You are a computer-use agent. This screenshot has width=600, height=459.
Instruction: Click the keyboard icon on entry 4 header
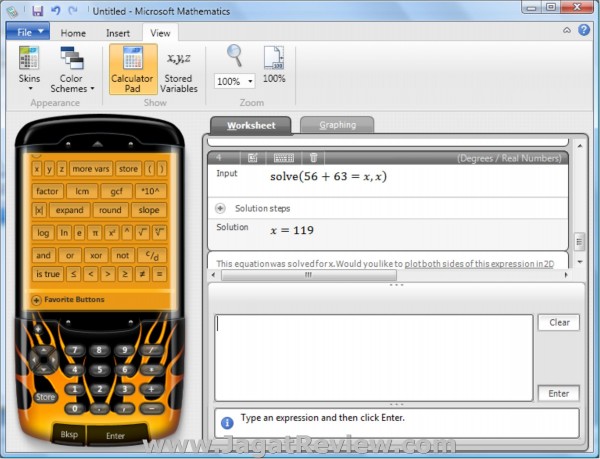284,158
